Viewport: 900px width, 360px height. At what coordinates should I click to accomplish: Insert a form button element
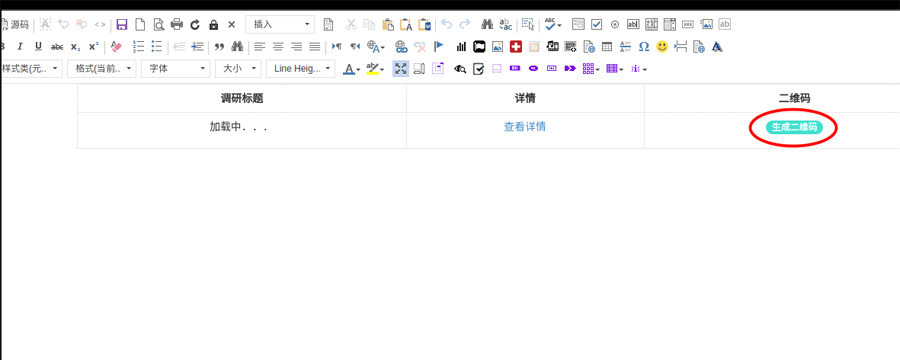tap(688, 24)
